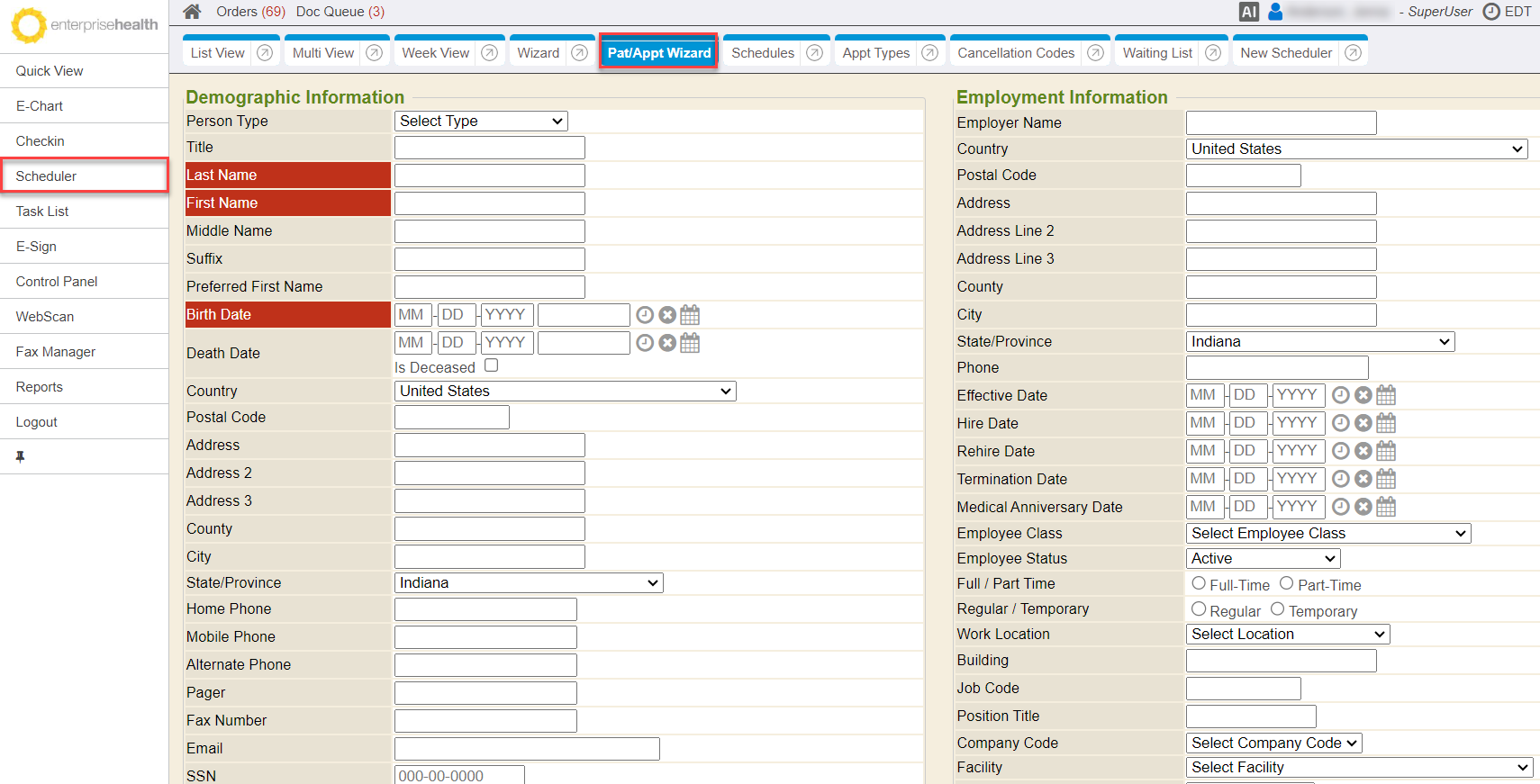Open List View in new window icon
Viewport: 1540px width, 784px height.
coord(265,53)
